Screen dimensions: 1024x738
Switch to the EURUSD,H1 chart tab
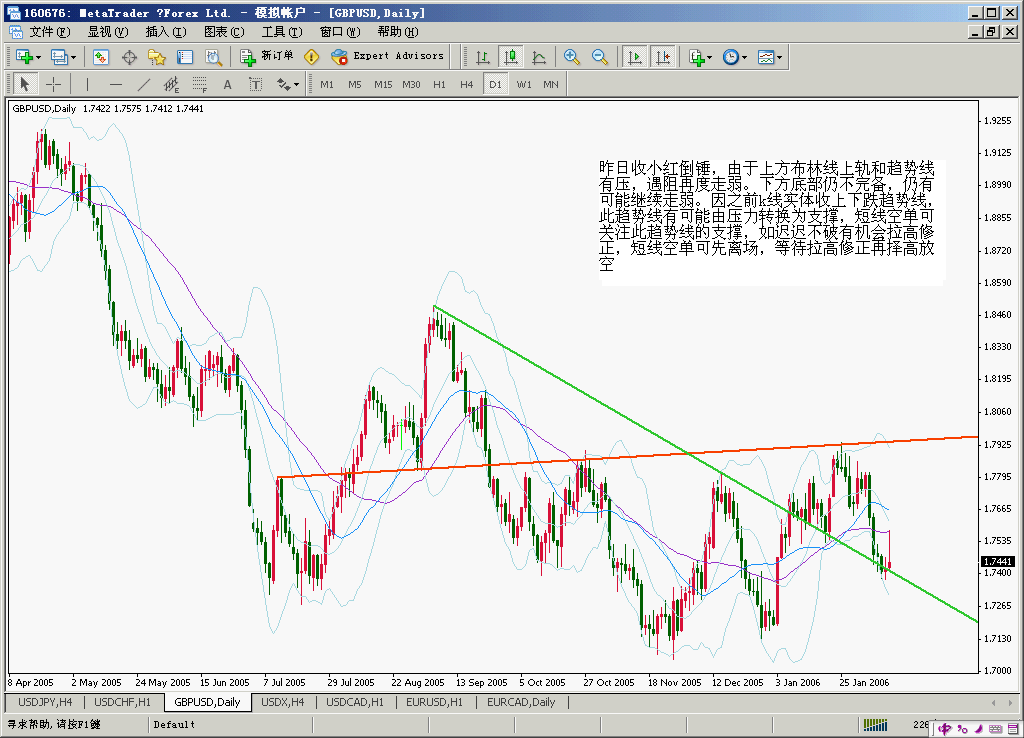434,702
